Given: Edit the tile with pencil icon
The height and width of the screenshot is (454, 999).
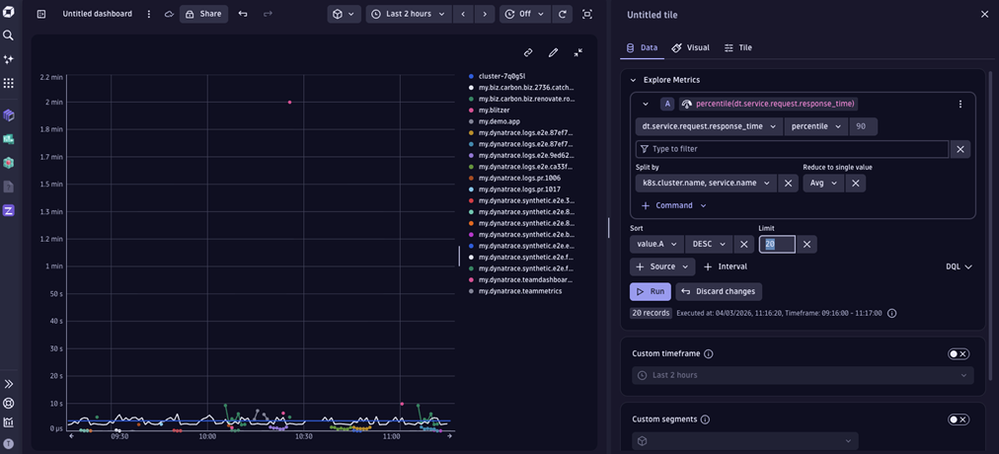Looking at the screenshot, I should [x=553, y=52].
